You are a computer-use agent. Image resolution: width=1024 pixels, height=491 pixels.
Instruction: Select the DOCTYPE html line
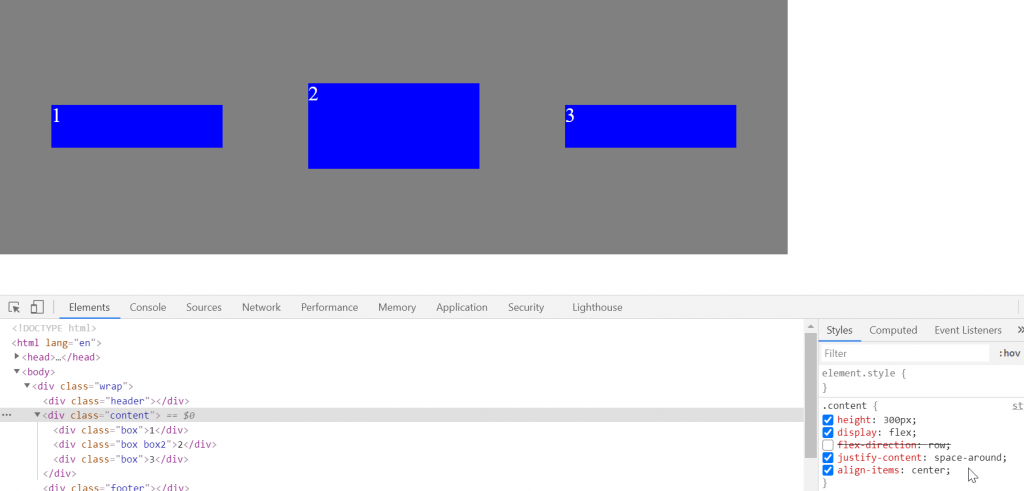(54, 328)
